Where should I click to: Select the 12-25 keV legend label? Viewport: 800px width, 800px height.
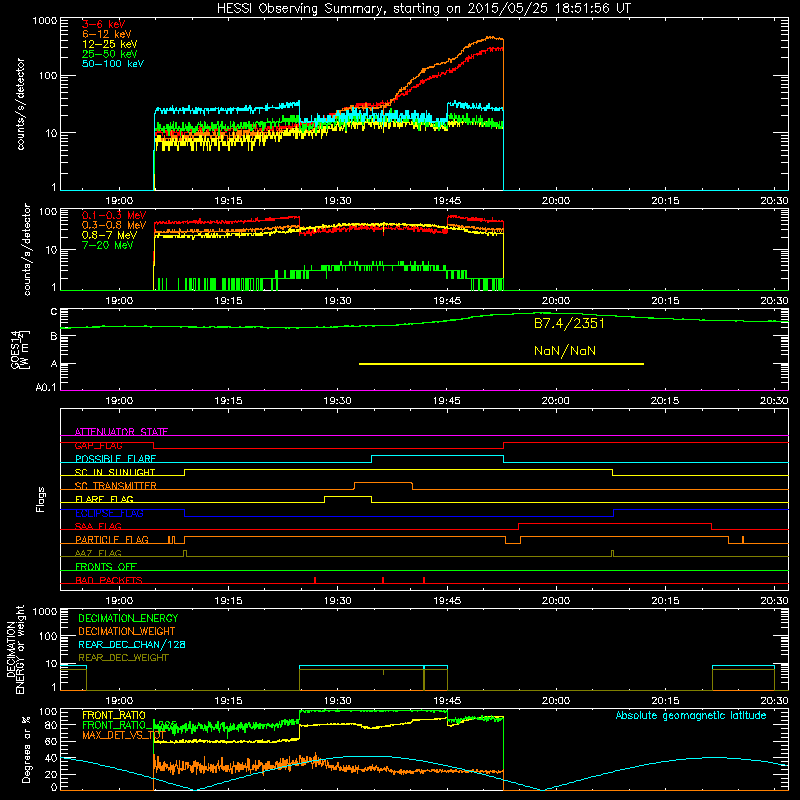pyautogui.click(x=110, y=44)
